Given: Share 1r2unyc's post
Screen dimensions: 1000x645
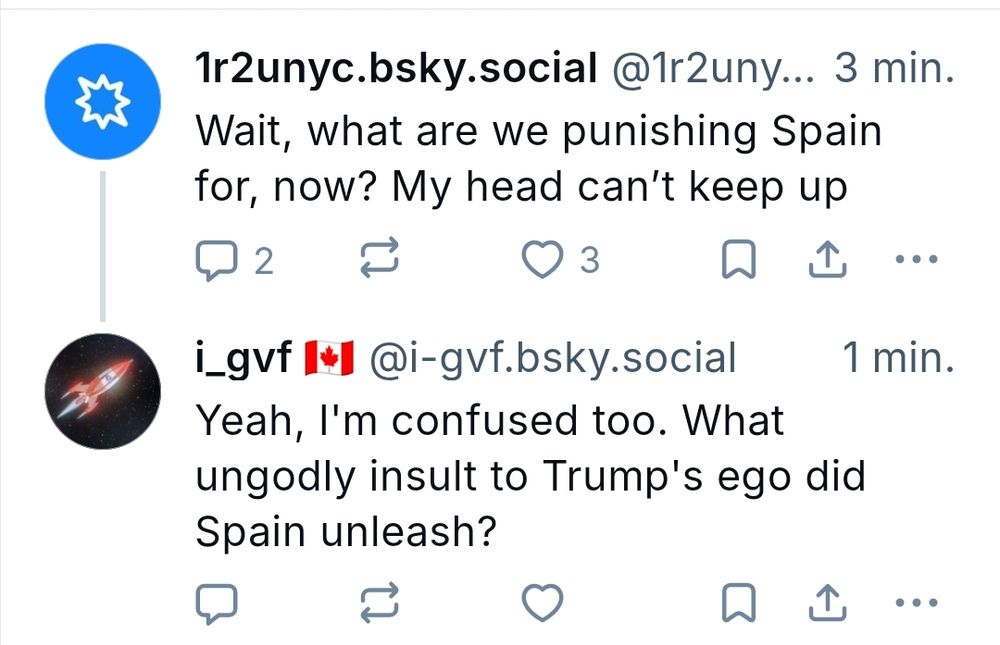Looking at the screenshot, I should pos(823,261).
